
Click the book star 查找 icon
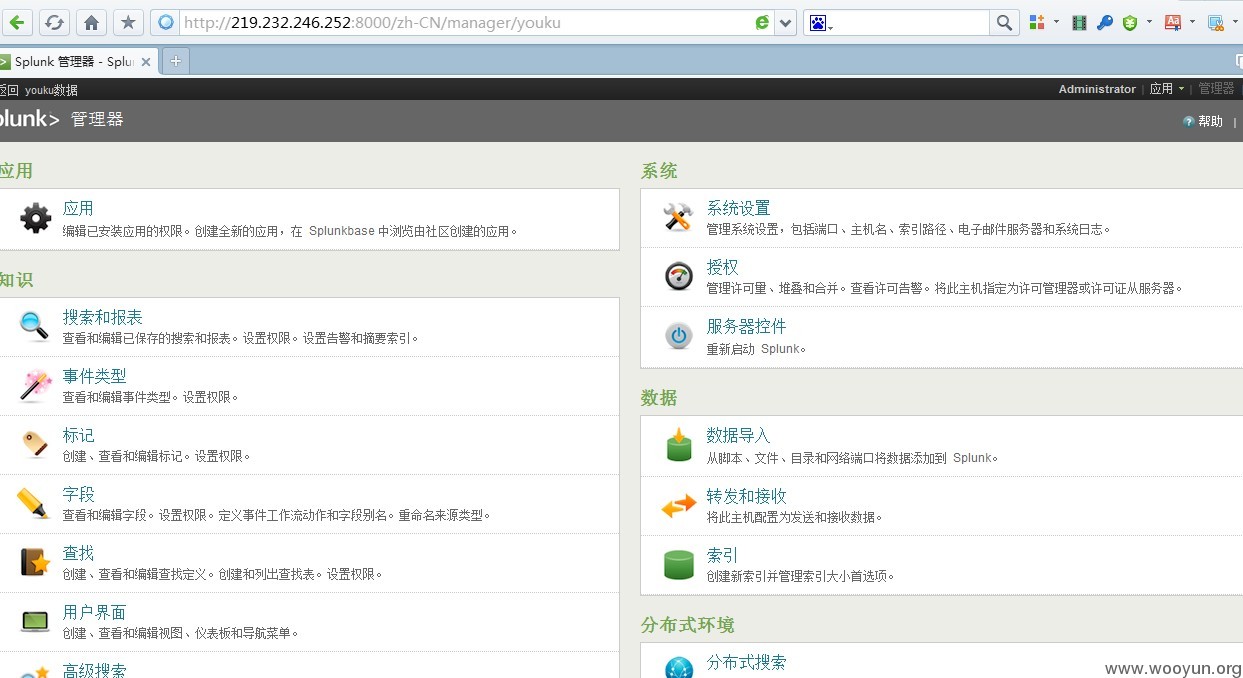[35, 562]
